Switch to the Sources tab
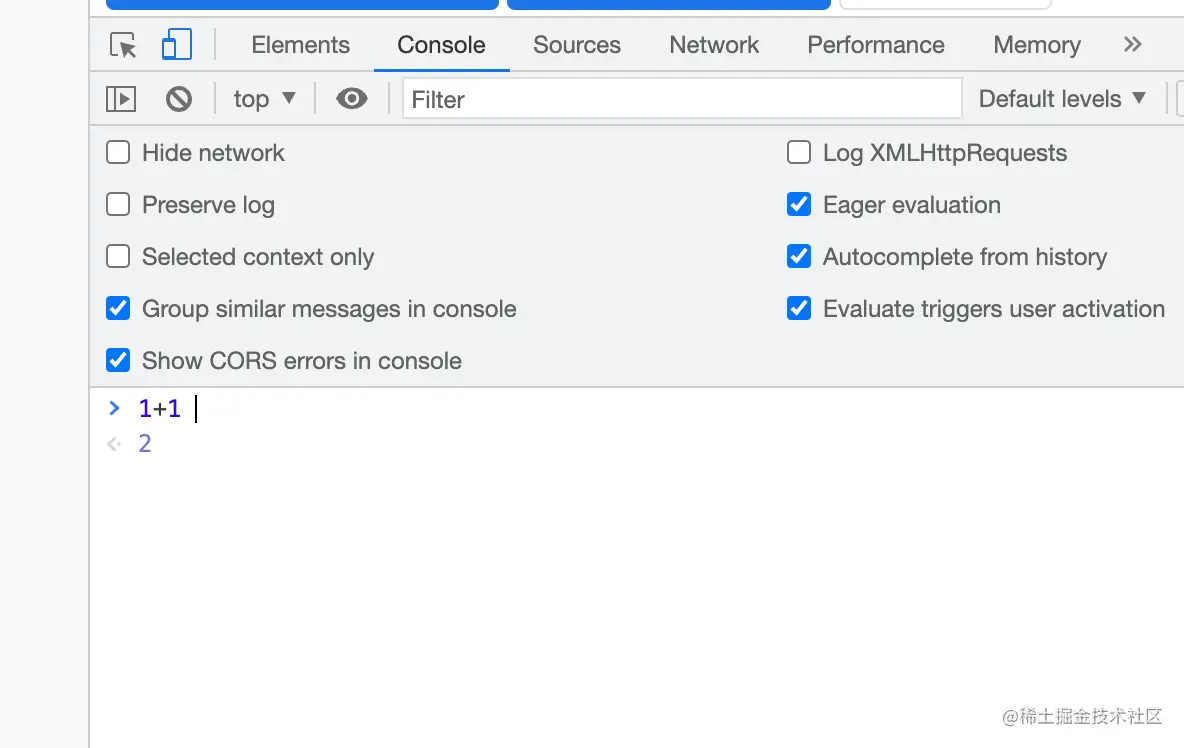The image size is (1184, 748). (576, 45)
